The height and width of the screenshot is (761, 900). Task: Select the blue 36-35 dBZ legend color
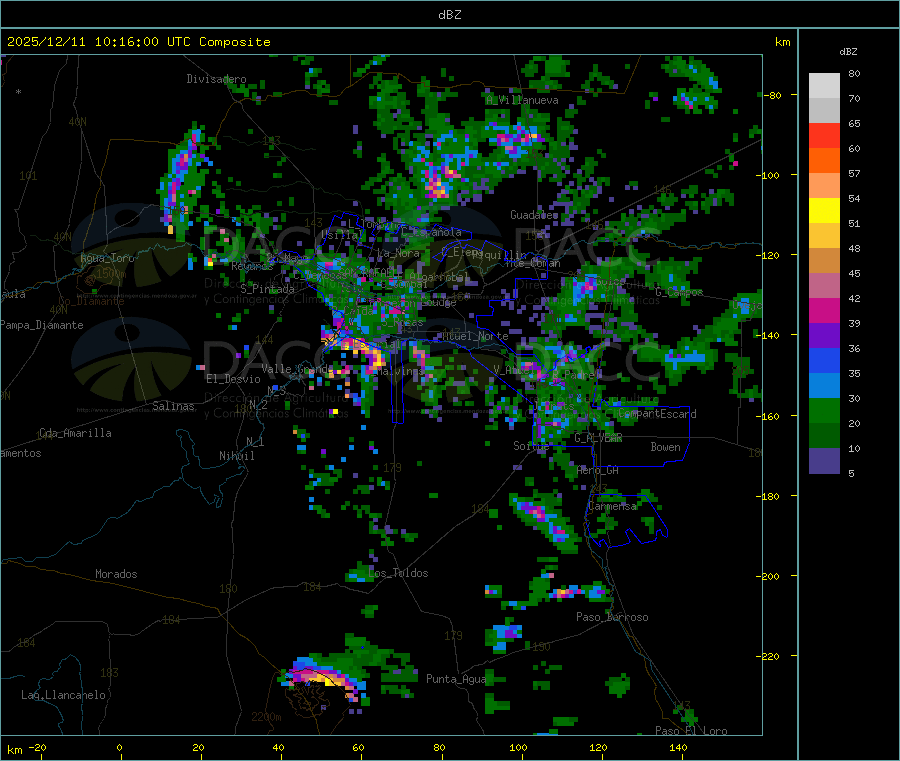click(824, 360)
